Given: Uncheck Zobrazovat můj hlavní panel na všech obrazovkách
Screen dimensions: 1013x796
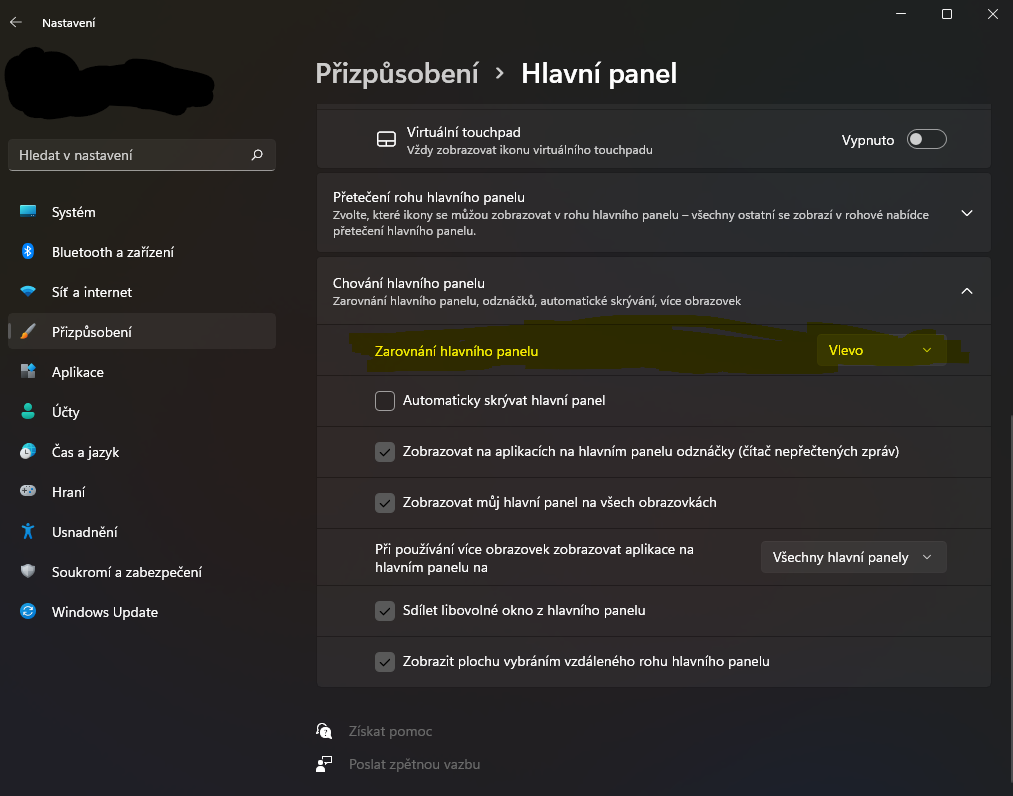Looking at the screenshot, I should 385,503.
